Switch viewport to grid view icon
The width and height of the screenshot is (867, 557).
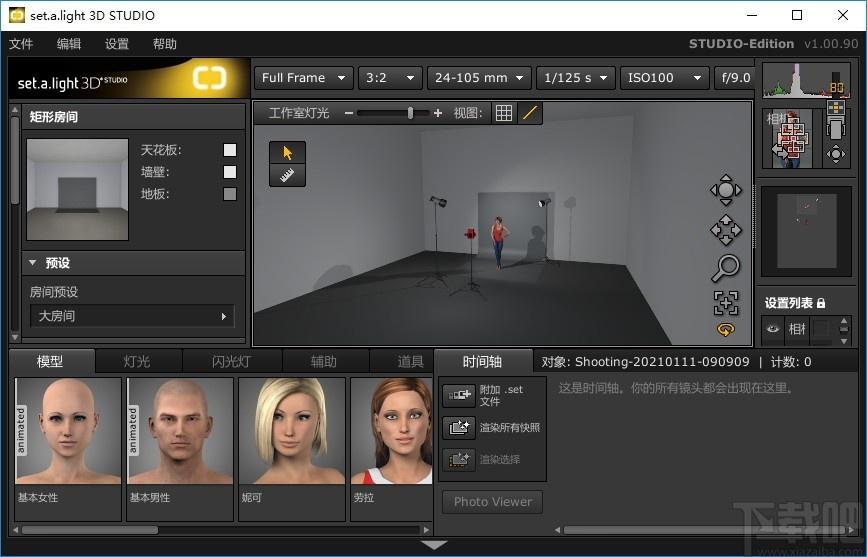[504, 113]
